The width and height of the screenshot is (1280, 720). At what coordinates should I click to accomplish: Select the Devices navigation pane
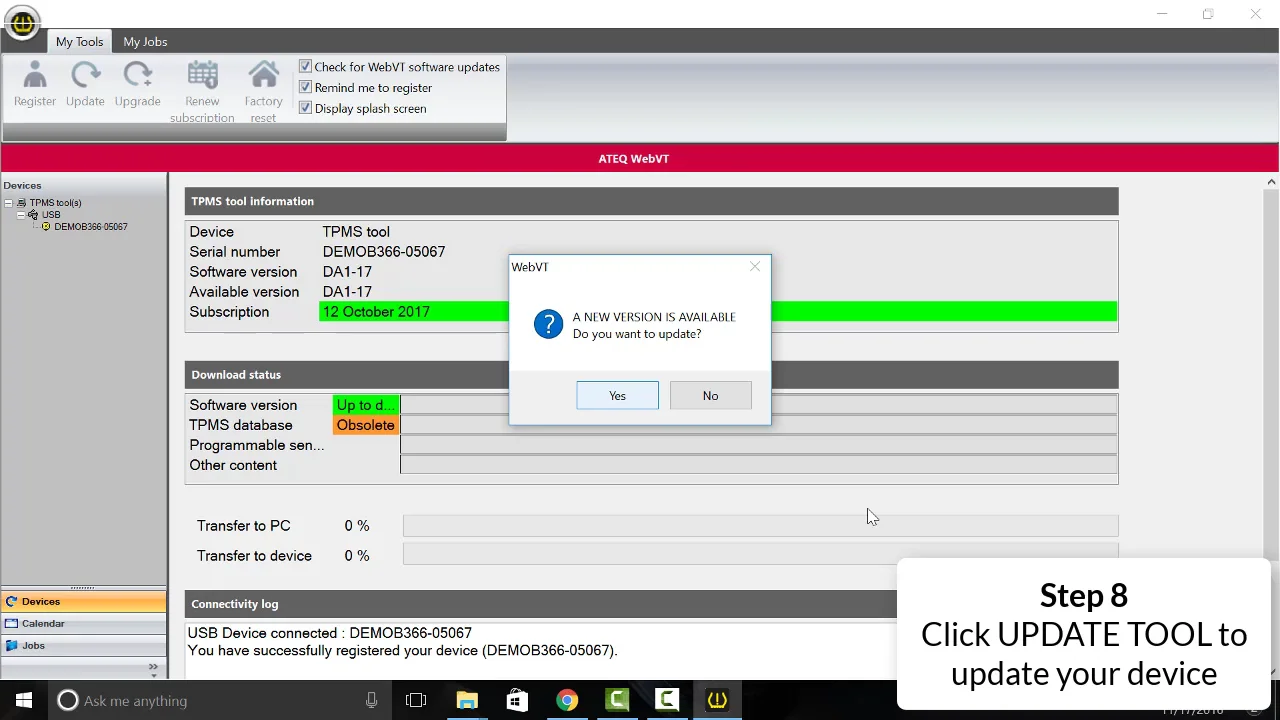(x=84, y=601)
